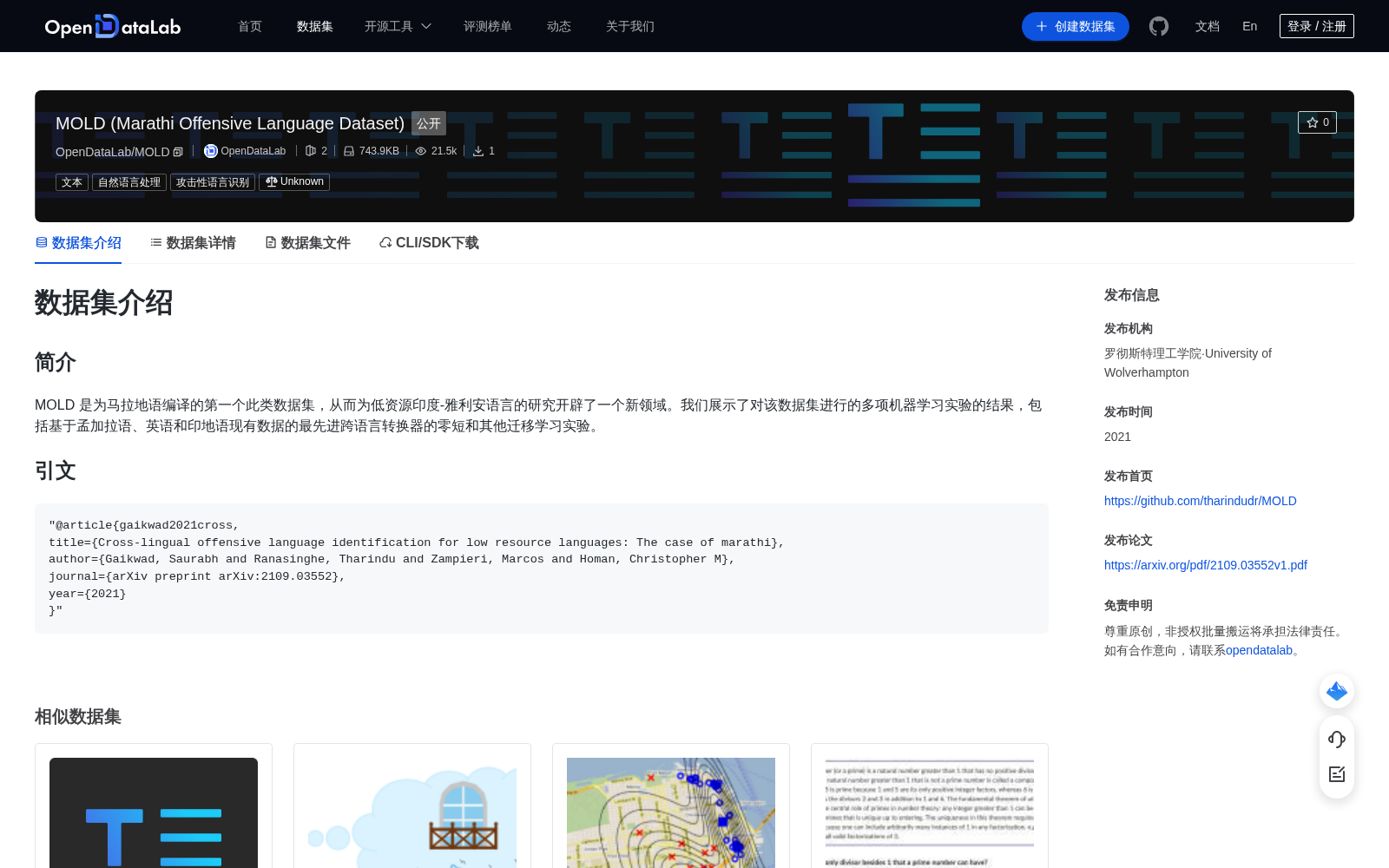Viewport: 1389px width, 868px height.
Task: Click the 文本 tag
Action: click(72, 182)
